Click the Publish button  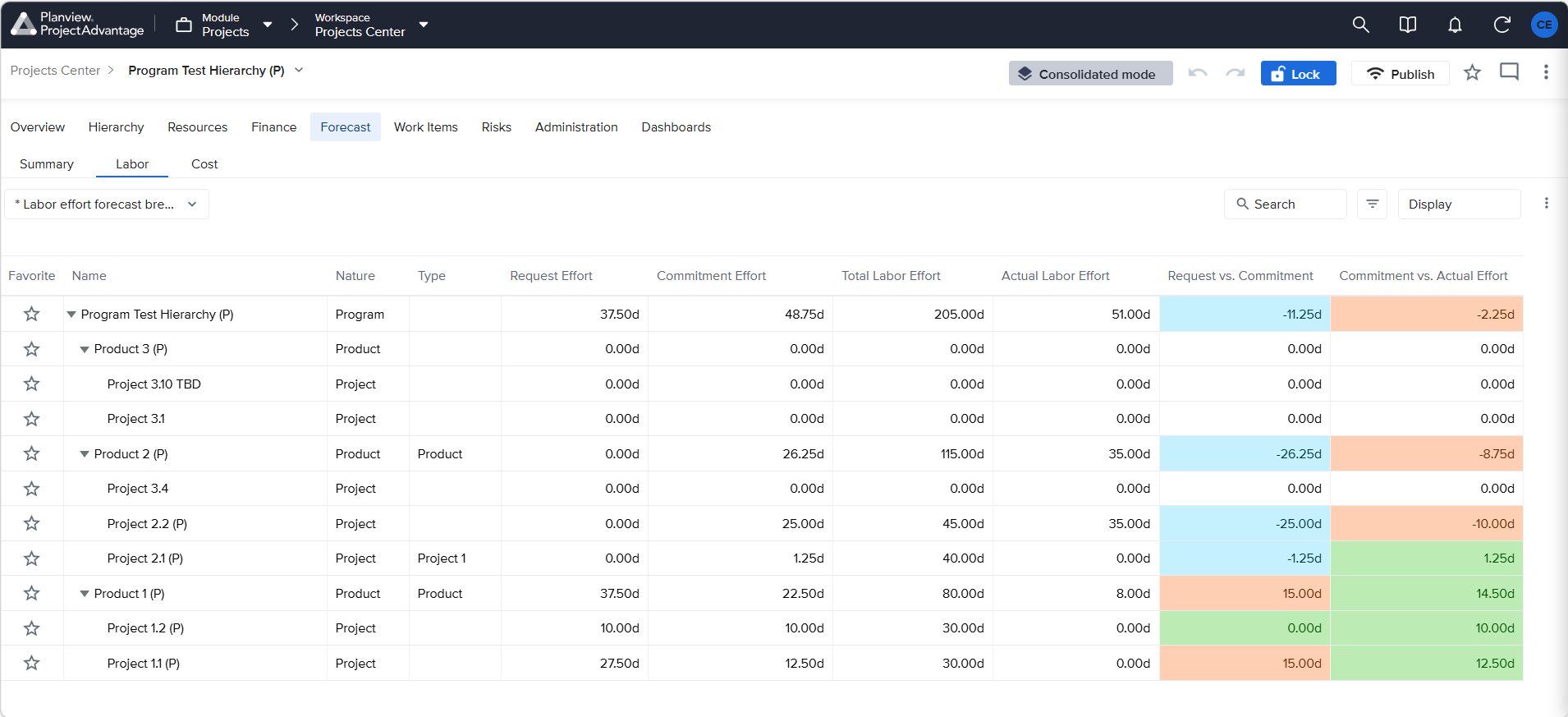(1400, 73)
